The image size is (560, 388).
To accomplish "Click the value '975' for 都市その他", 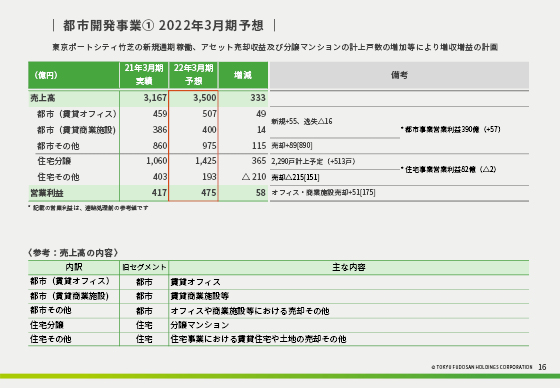I will coord(209,146).
